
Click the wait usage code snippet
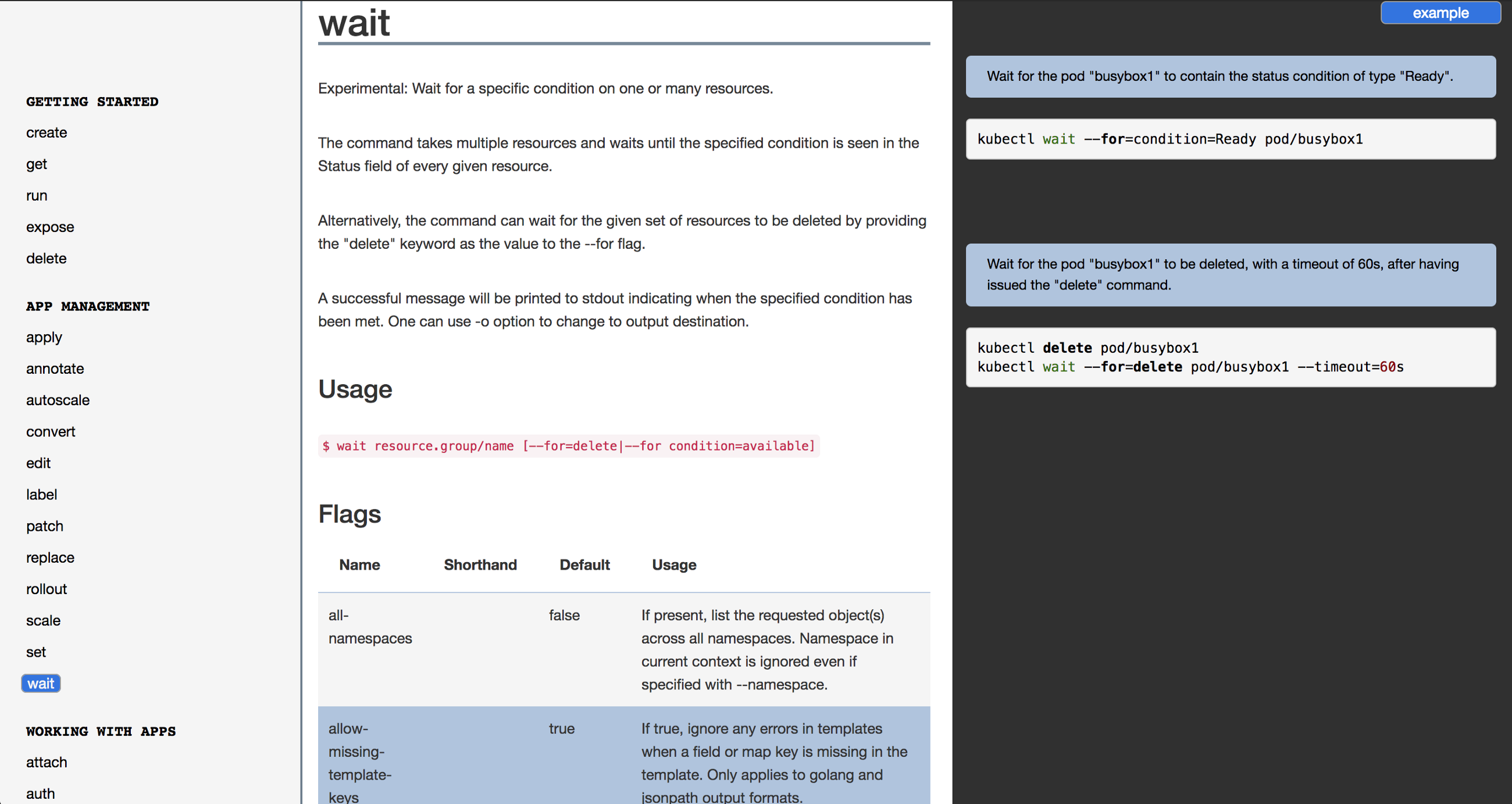568,446
